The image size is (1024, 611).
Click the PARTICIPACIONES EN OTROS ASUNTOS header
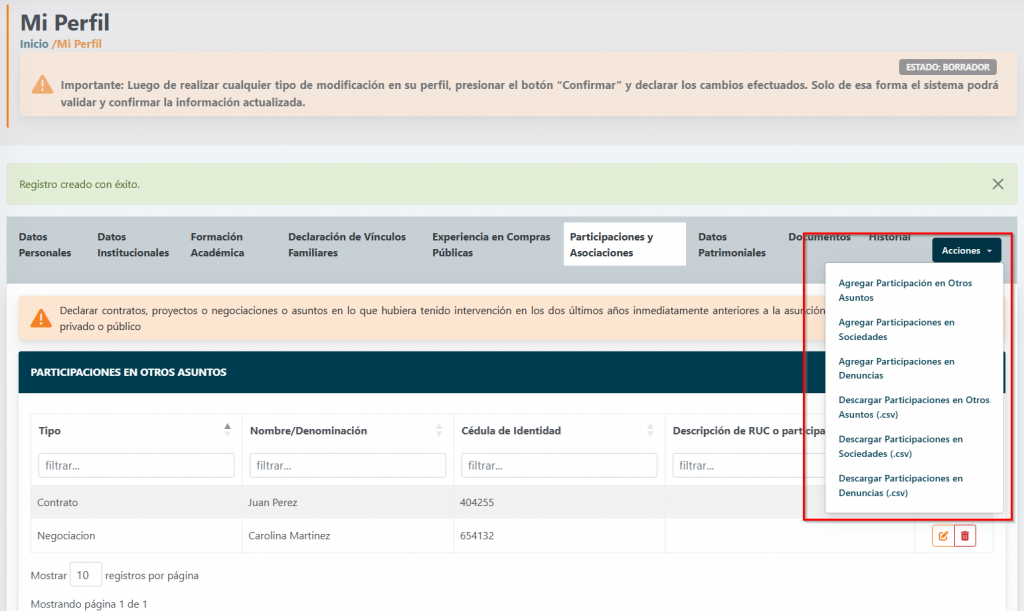coord(129,372)
